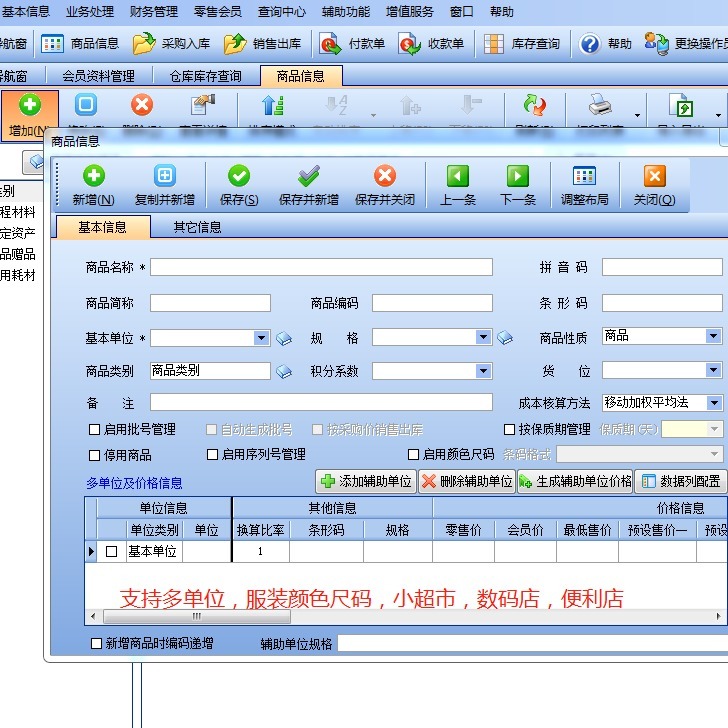Click the 备注 input field

tap(321, 402)
